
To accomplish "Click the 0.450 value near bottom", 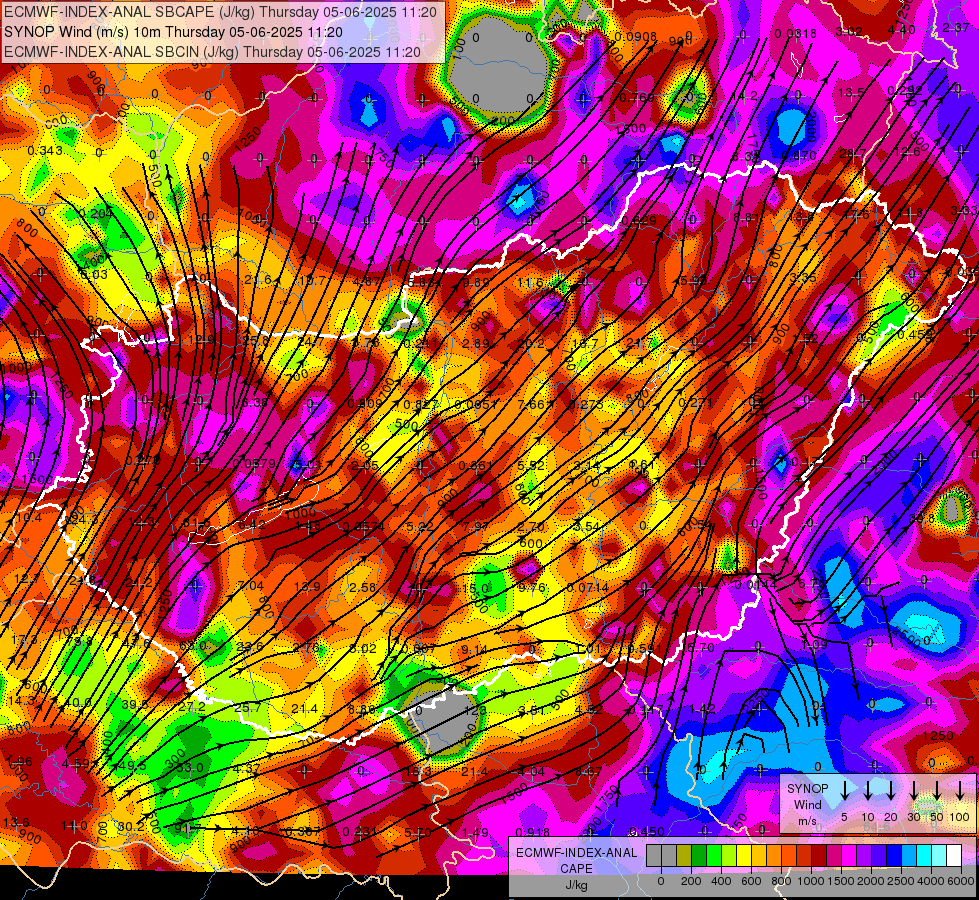I will tap(647, 831).
